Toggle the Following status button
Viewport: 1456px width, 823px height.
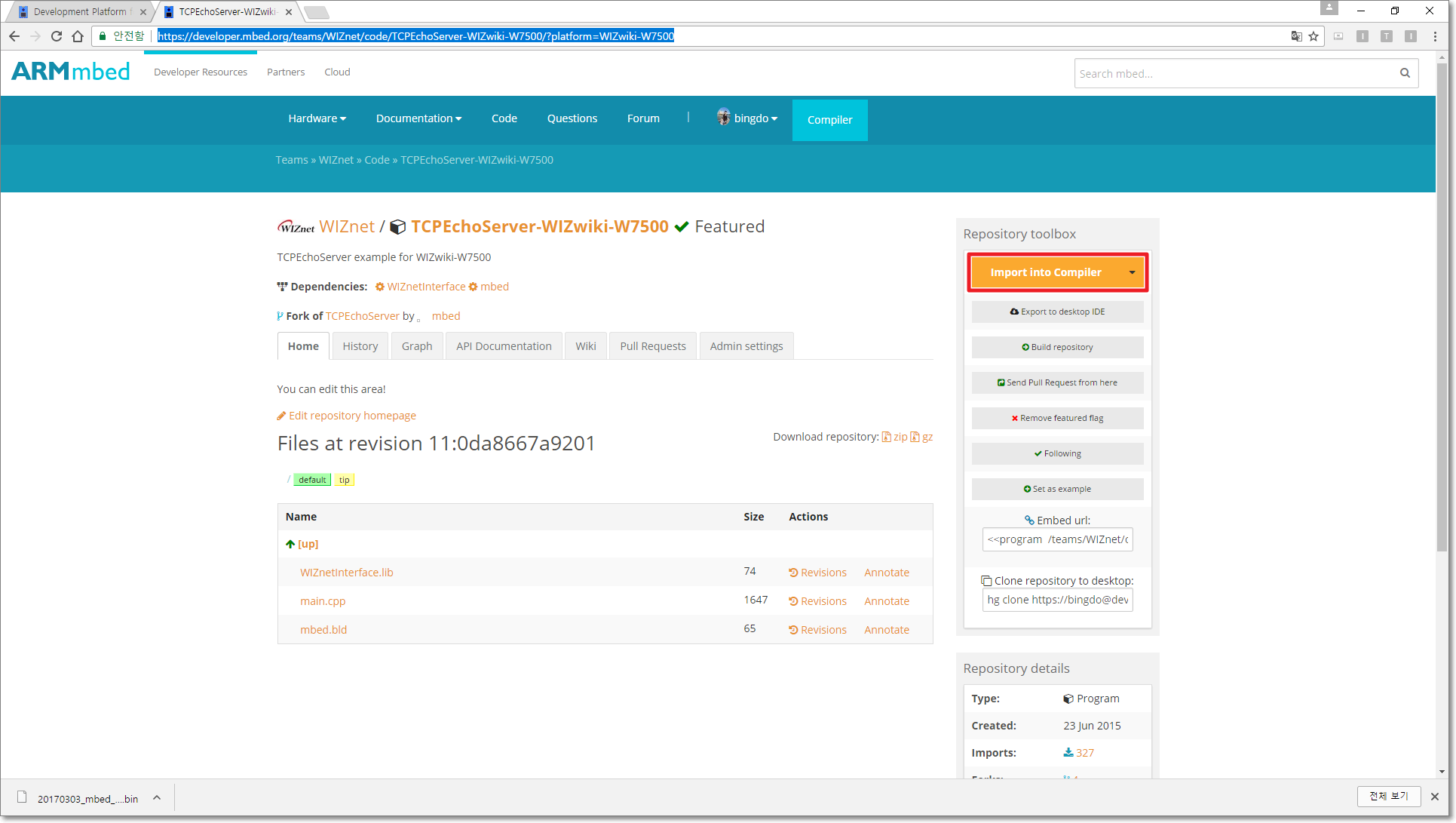[x=1059, y=453]
